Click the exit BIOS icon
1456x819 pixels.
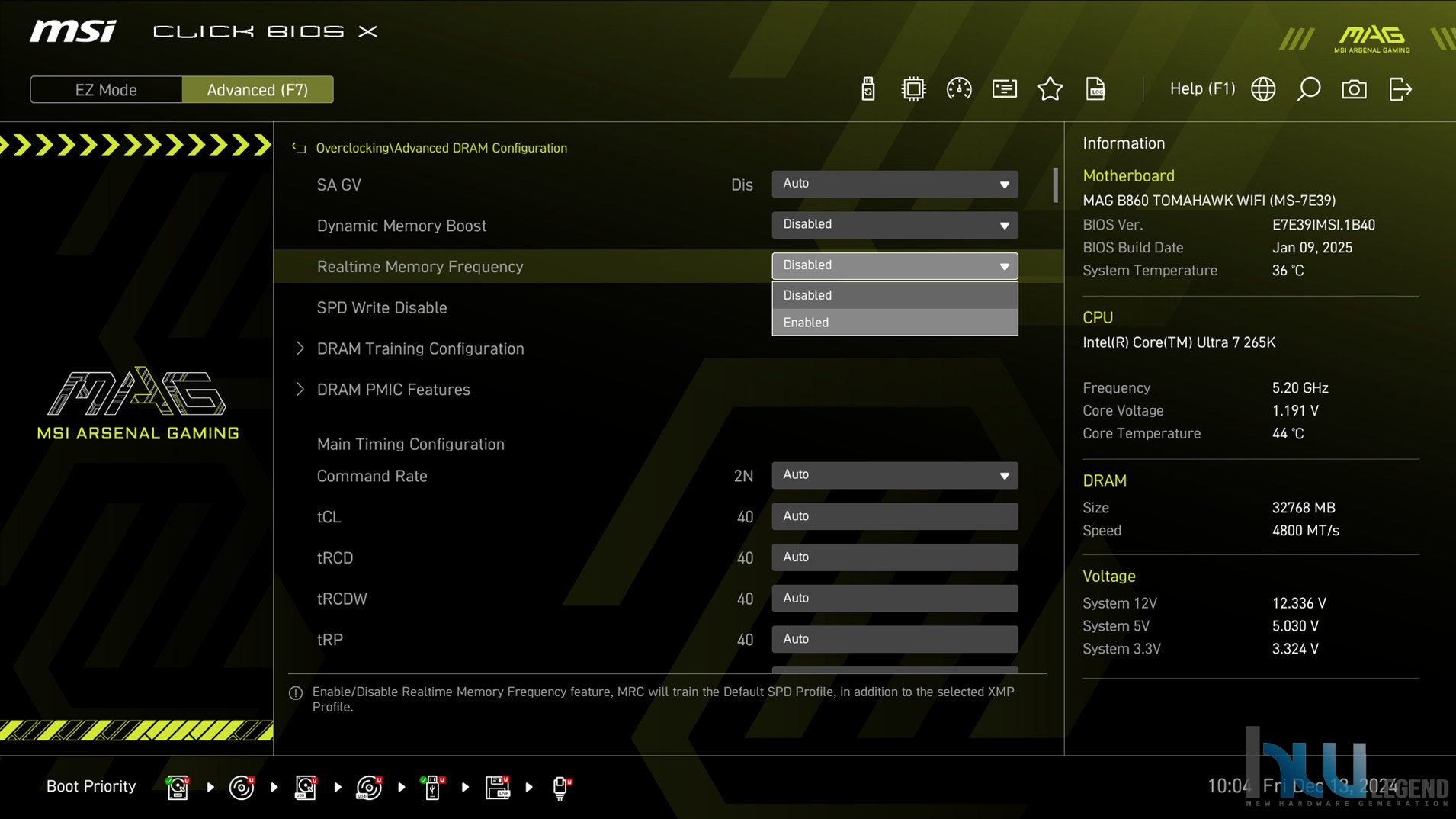1400,89
